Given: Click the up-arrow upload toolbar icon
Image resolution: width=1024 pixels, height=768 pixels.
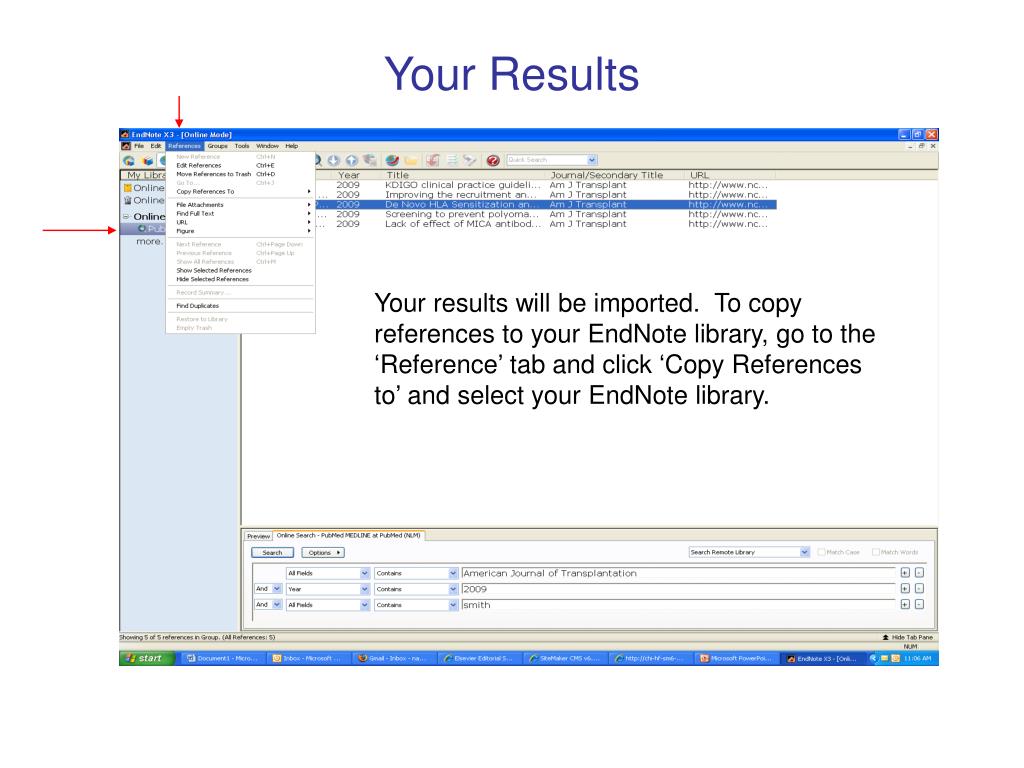Looking at the screenshot, I should click(351, 160).
